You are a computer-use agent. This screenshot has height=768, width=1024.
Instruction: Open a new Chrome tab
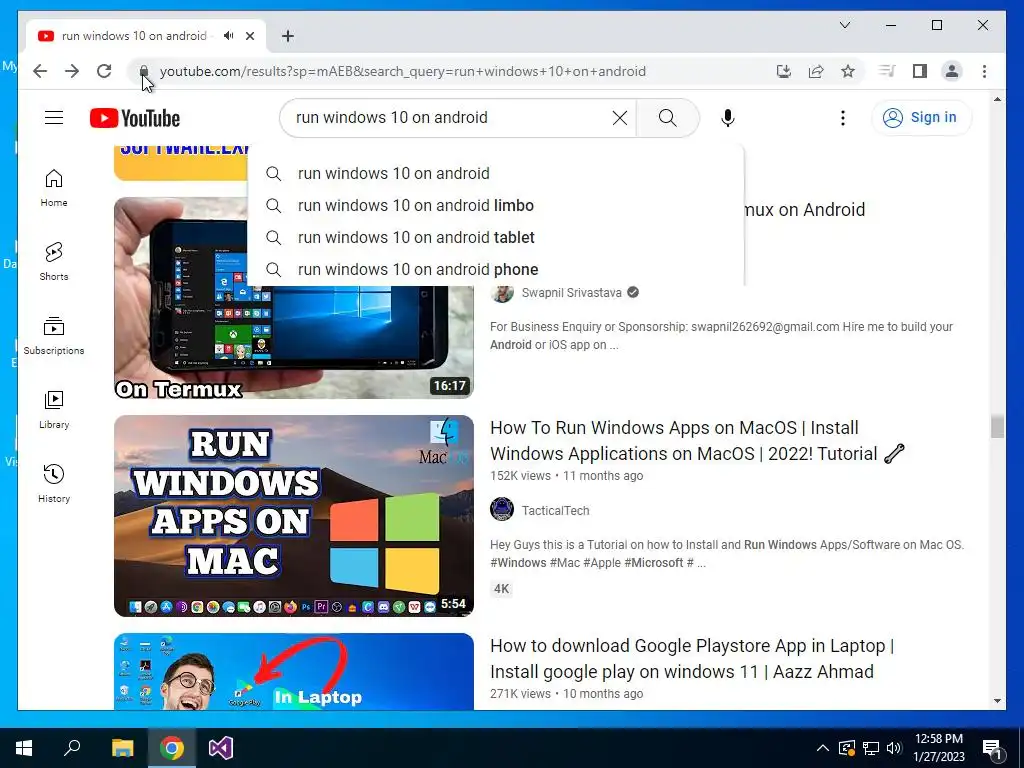pos(288,36)
